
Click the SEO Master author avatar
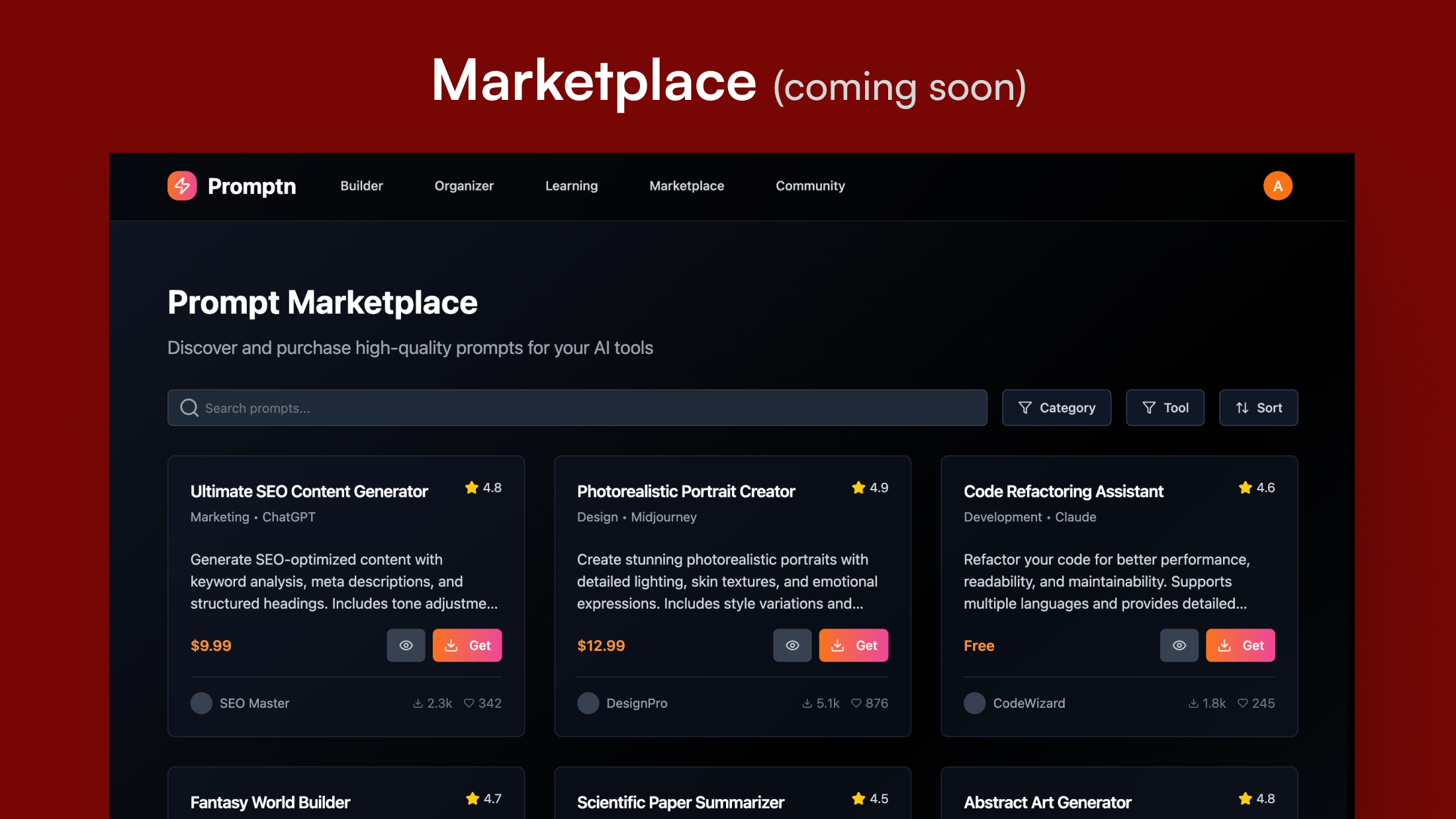click(x=201, y=703)
